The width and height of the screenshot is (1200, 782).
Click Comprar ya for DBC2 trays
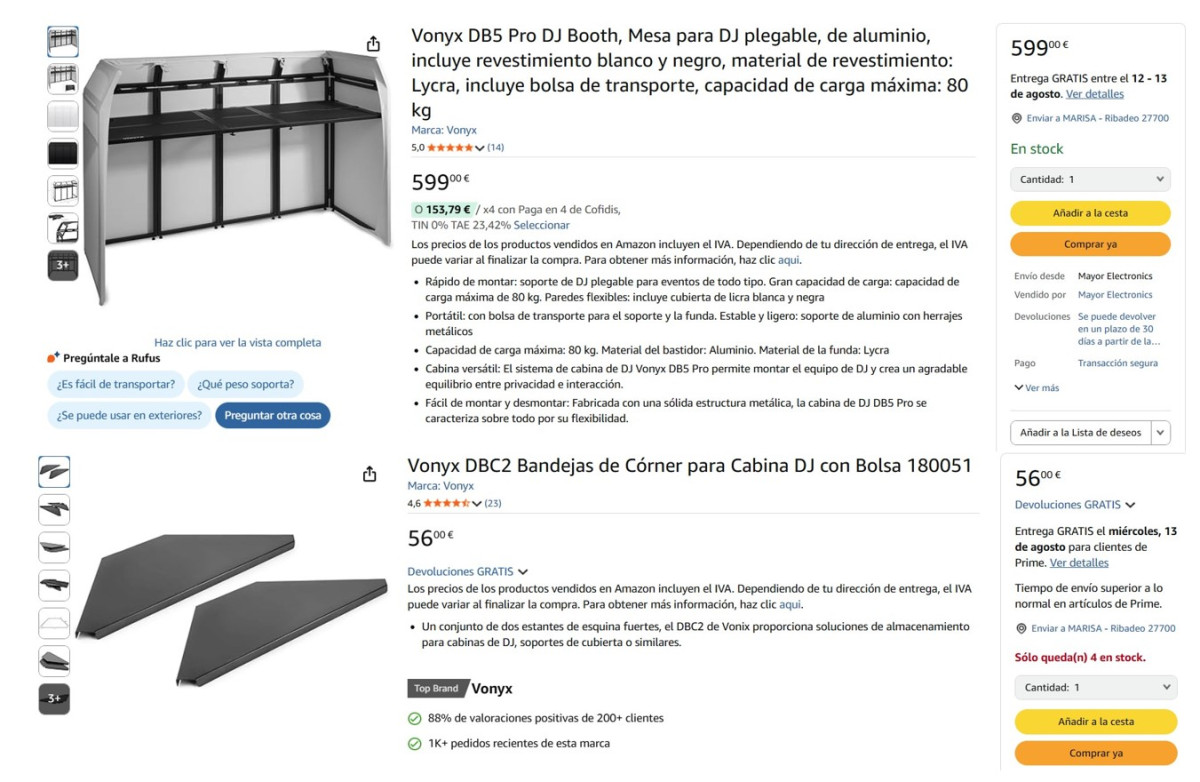[x=1095, y=753]
